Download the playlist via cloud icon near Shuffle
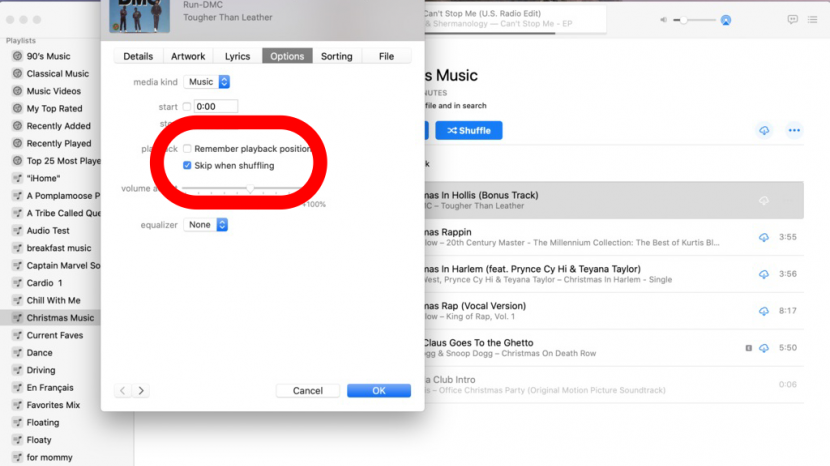The width and height of the screenshot is (830, 466). coord(764,130)
